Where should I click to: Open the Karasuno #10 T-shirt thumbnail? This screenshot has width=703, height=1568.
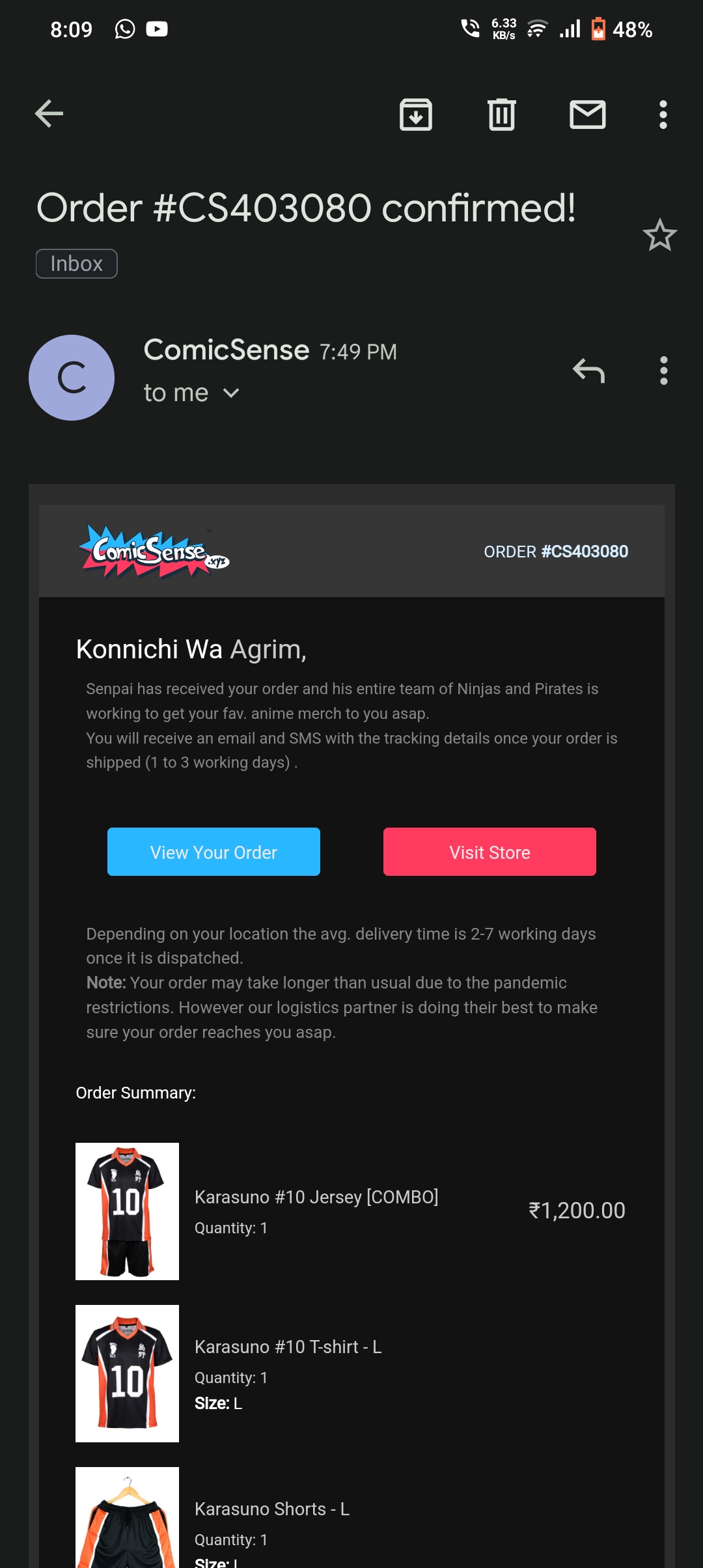coord(127,1373)
